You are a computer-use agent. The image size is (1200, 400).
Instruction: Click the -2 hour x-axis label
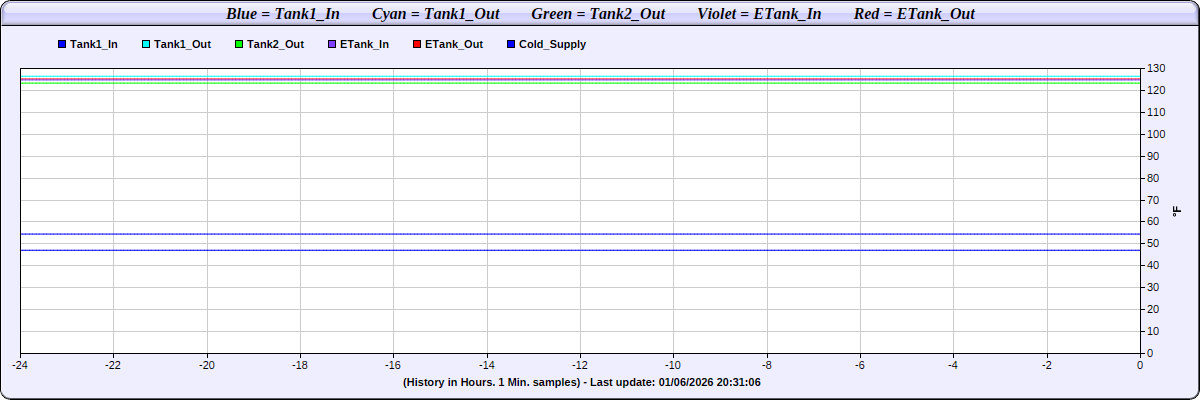1047,365
